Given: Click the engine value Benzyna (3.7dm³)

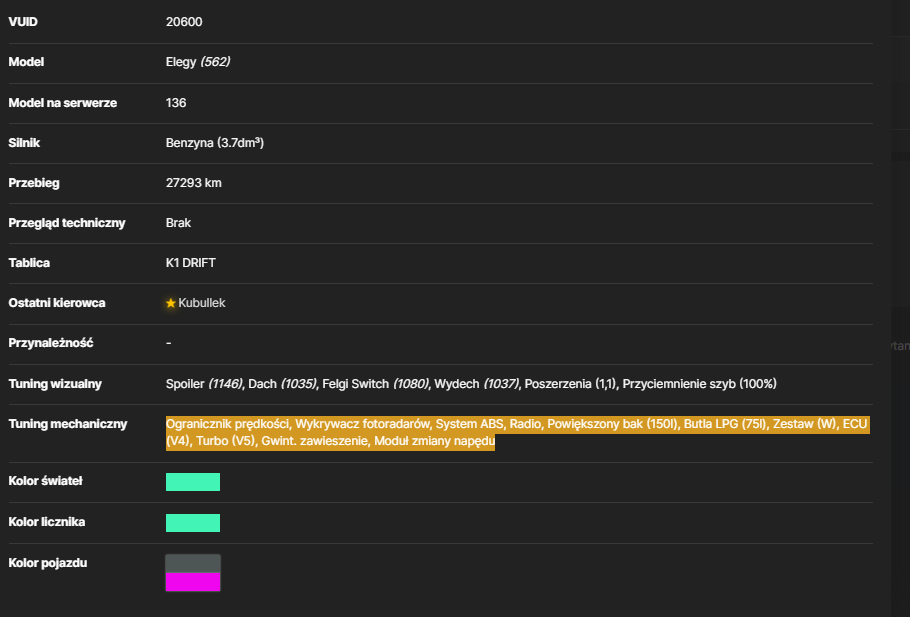Looking at the screenshot, I should tap(215, 143).
